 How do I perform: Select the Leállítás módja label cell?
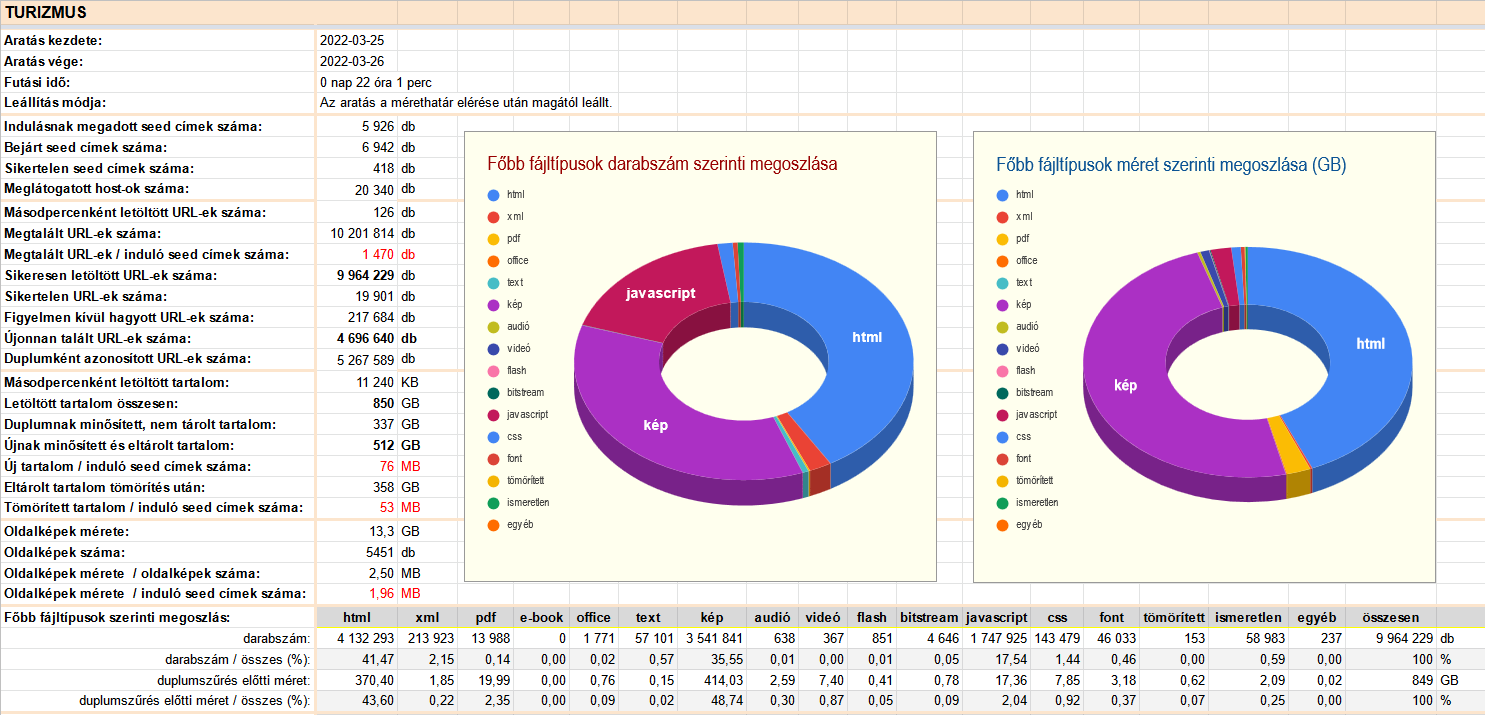pyautogui.click(x=55, y=102)
